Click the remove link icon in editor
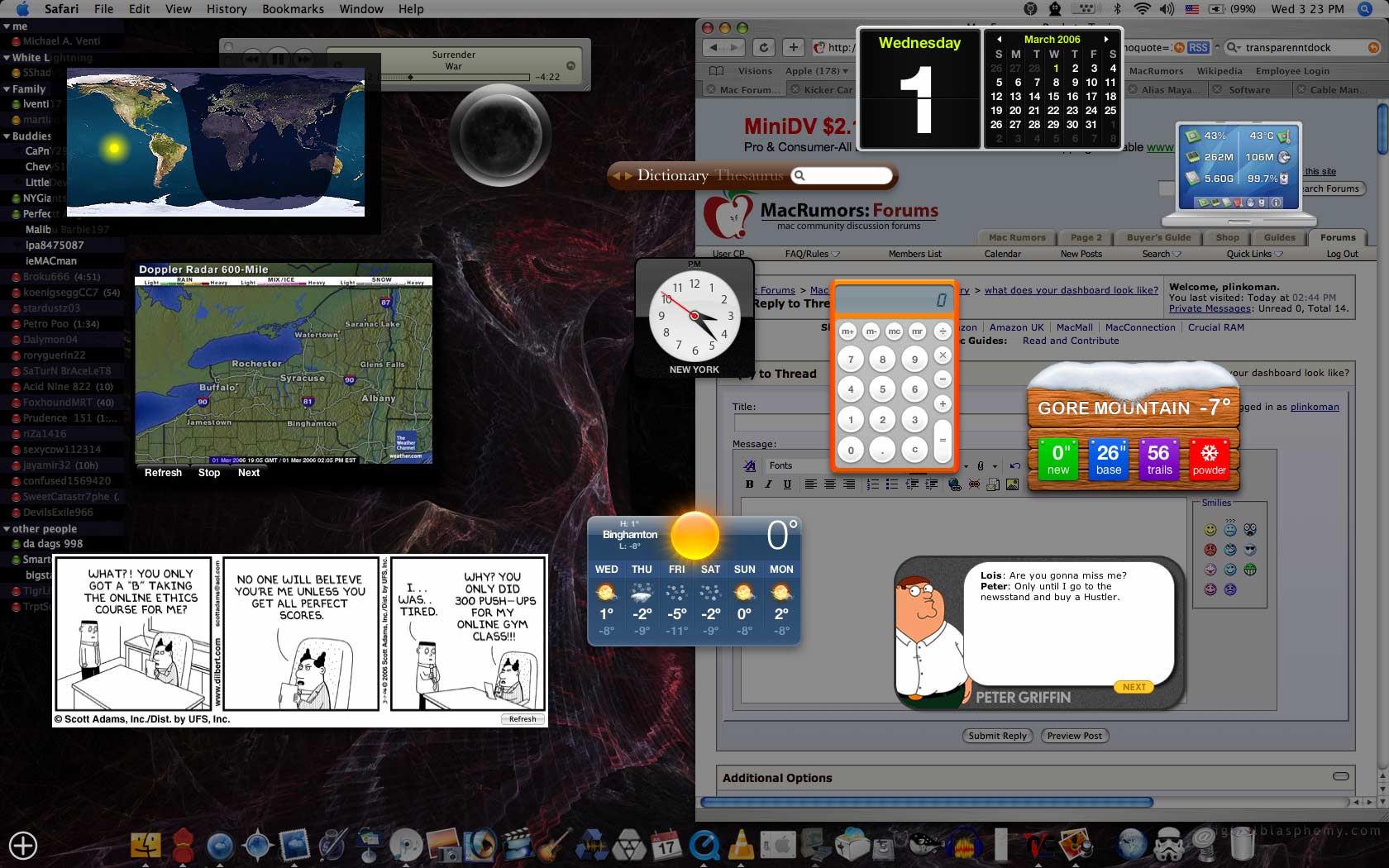 974,484
